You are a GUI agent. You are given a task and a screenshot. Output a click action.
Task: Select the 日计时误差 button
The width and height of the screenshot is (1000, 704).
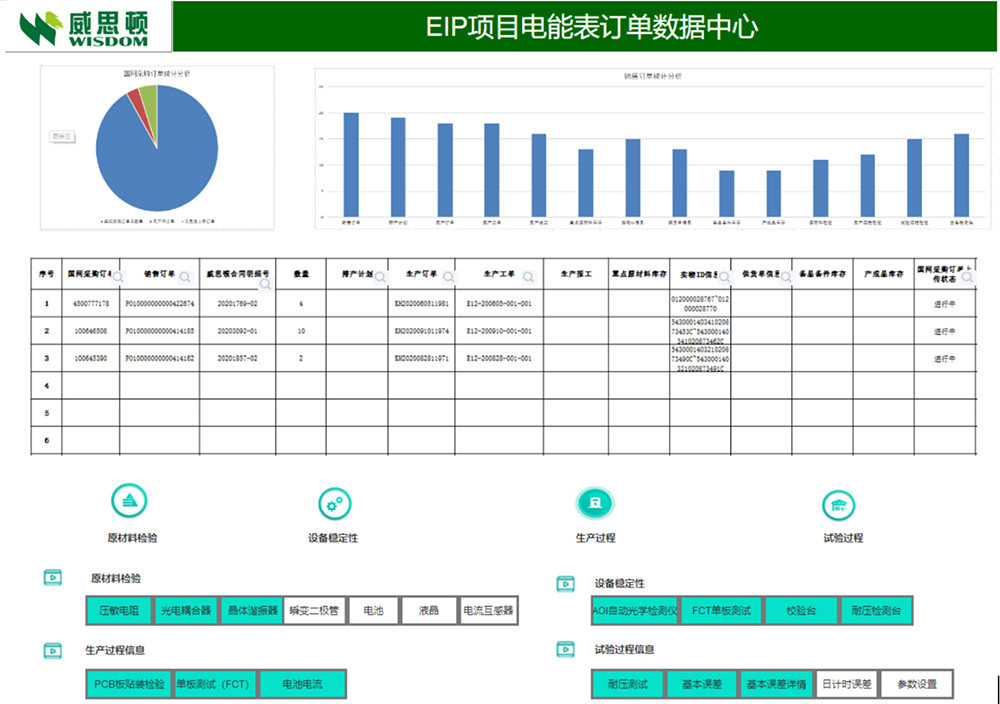(847, 684)
